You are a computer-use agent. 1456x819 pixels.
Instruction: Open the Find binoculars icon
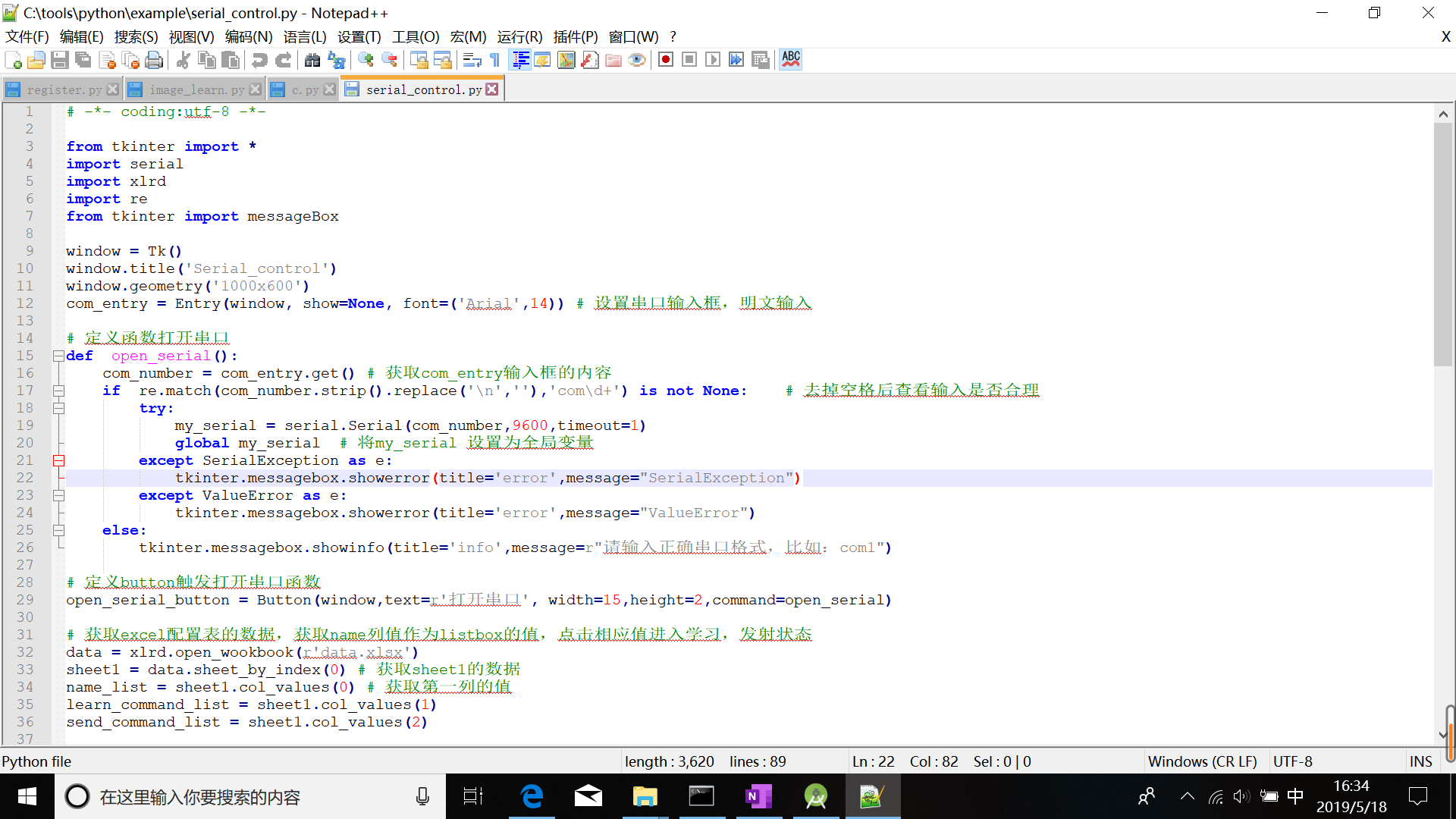tap(312, 60)
